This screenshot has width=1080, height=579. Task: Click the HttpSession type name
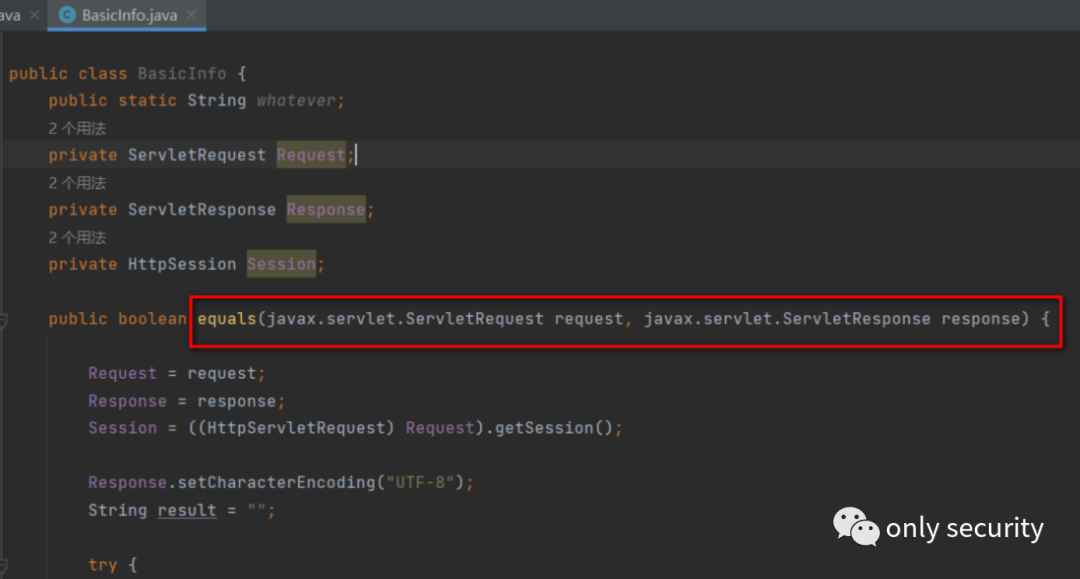pyautogui.click(x=182, y=264)
